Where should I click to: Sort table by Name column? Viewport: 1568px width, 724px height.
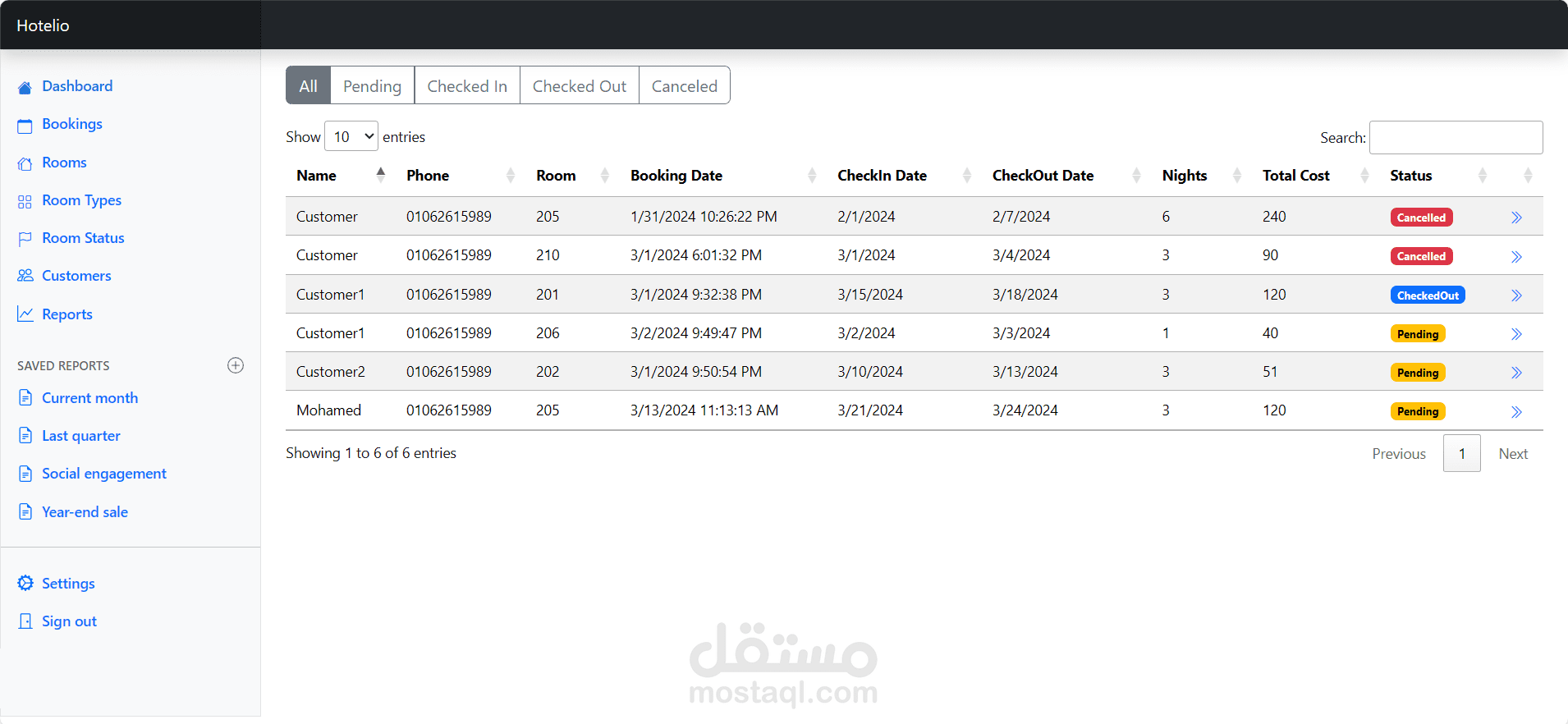click(341, 176)
